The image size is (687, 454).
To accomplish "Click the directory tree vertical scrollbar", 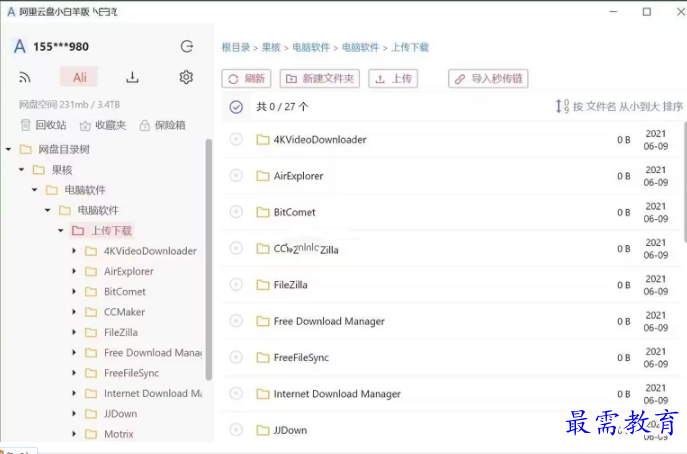I will pos(209,259).
